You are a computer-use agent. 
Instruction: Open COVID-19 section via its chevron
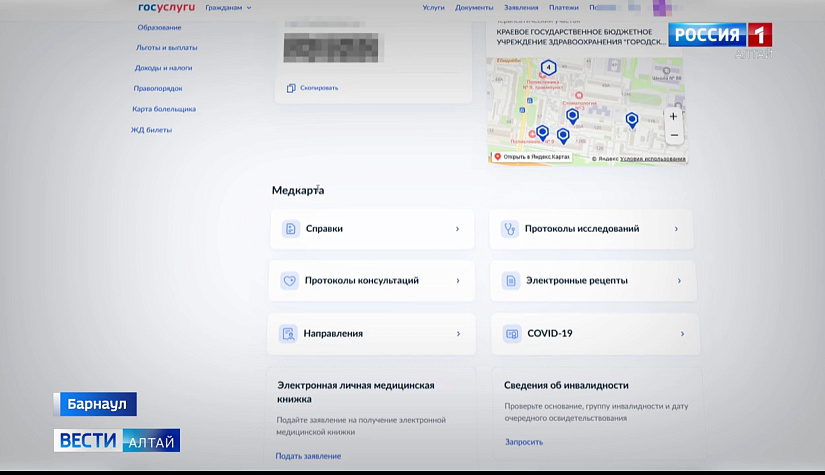point(682,334)
